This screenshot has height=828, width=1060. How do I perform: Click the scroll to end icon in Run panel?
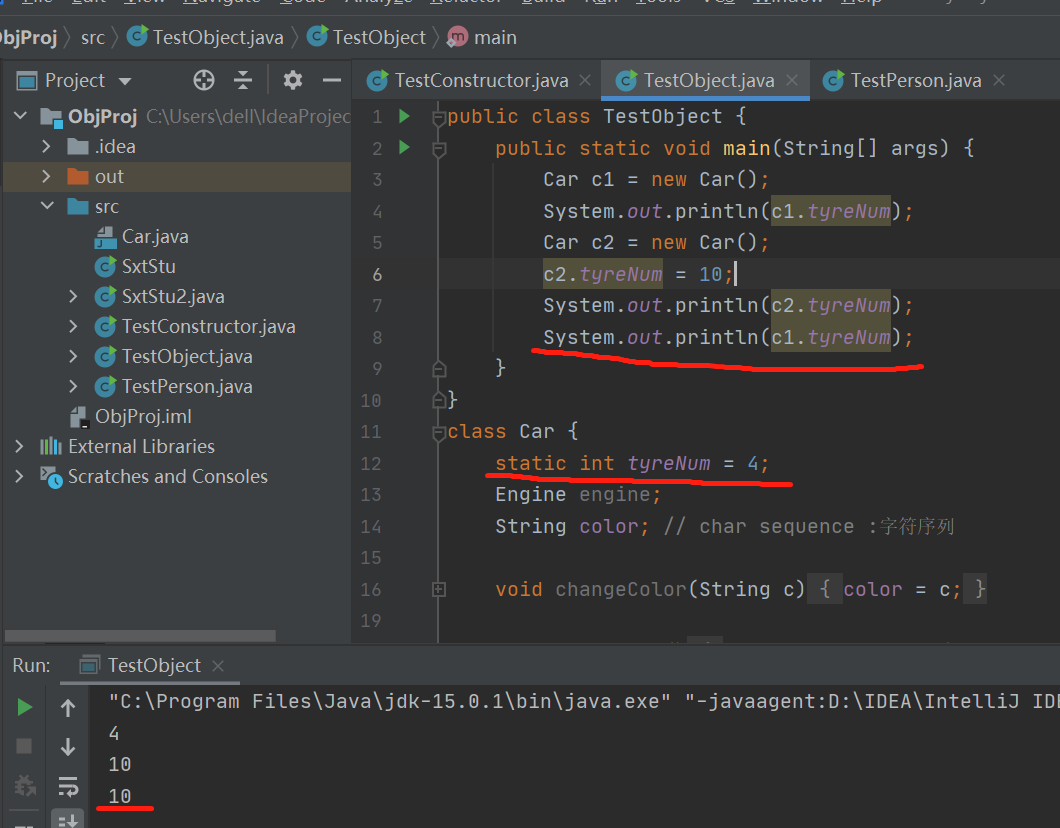(x=68, y=819)
